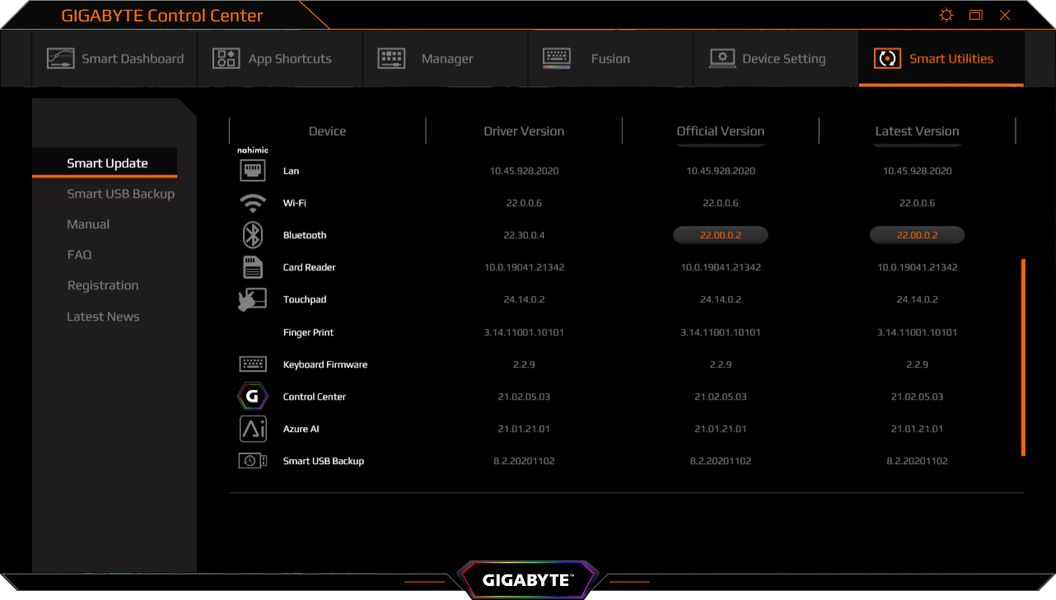
Task: Open the FAQ sidebar entry
Action: click(79, 255)
